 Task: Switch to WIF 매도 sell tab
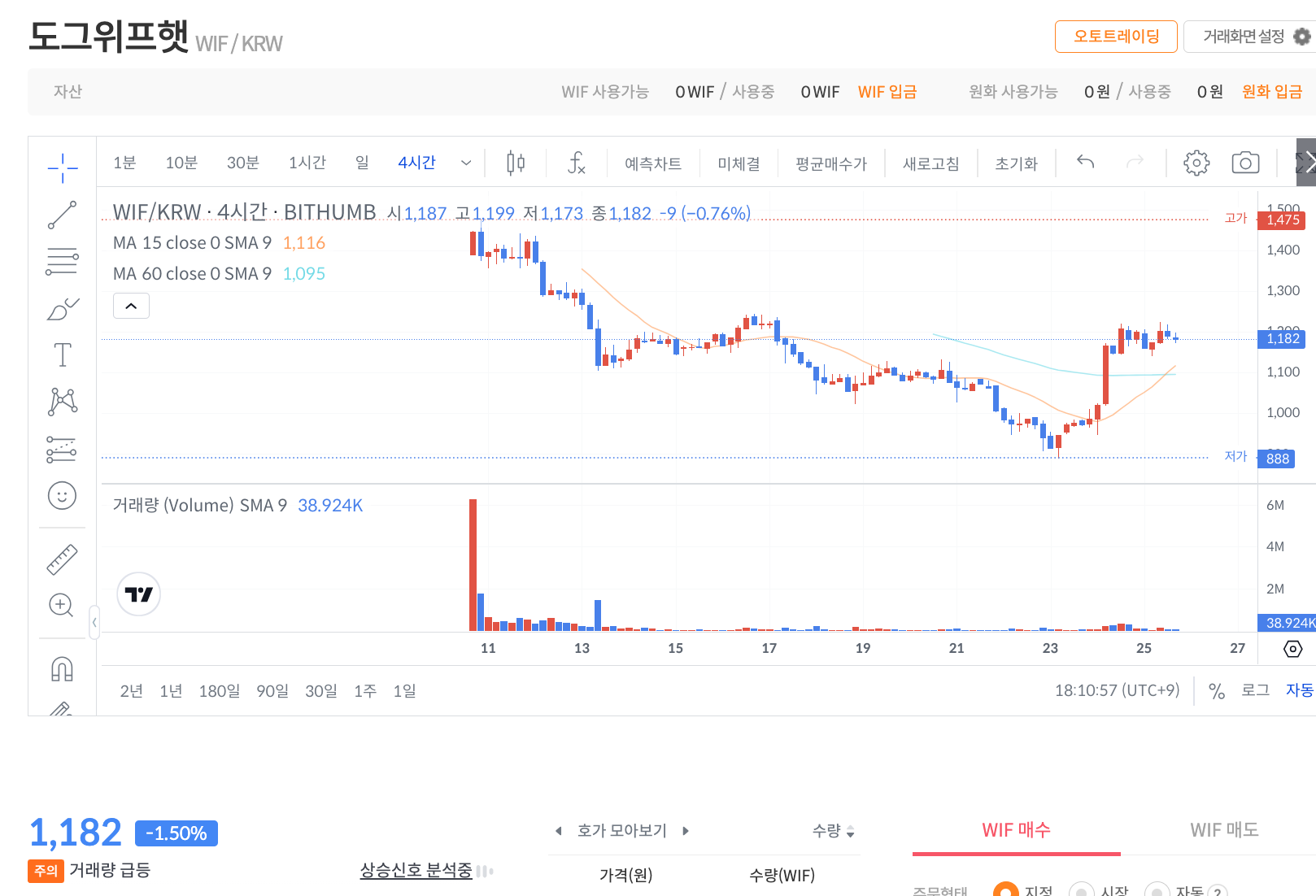(1224, 830)
